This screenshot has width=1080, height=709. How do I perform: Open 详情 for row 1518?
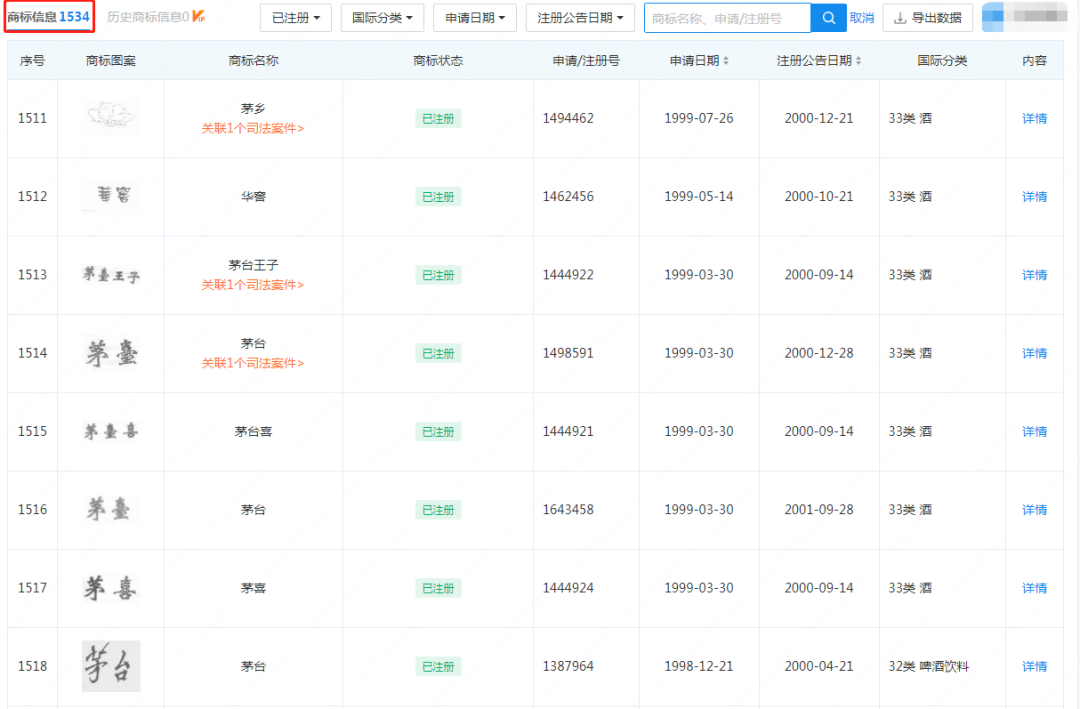(1034, 666)
